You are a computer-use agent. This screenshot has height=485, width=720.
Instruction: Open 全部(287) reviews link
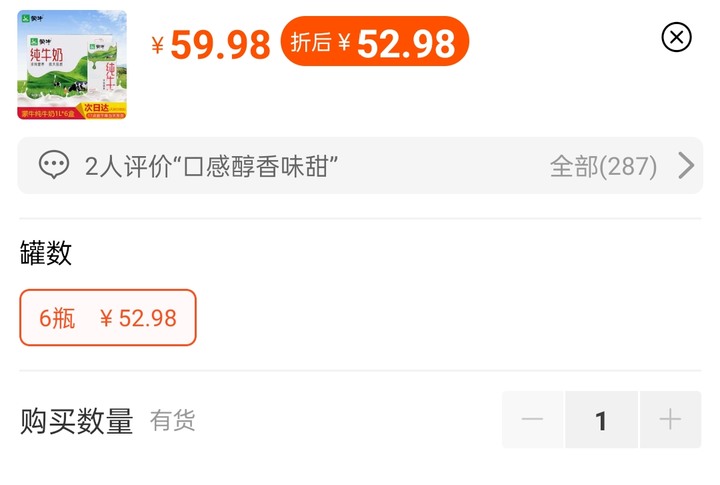[603, 166]
